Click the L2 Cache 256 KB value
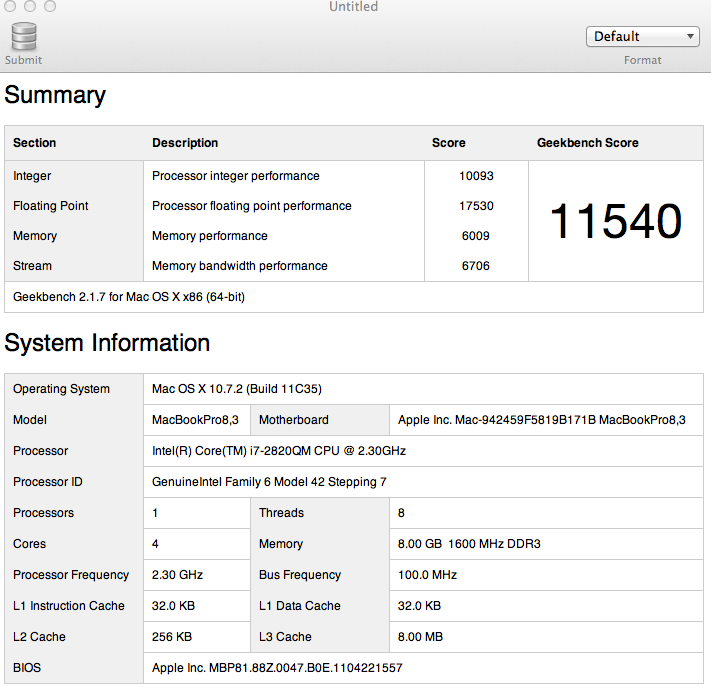Image resolution: width=711 pixels, height=696 pixels. (172, 637)
